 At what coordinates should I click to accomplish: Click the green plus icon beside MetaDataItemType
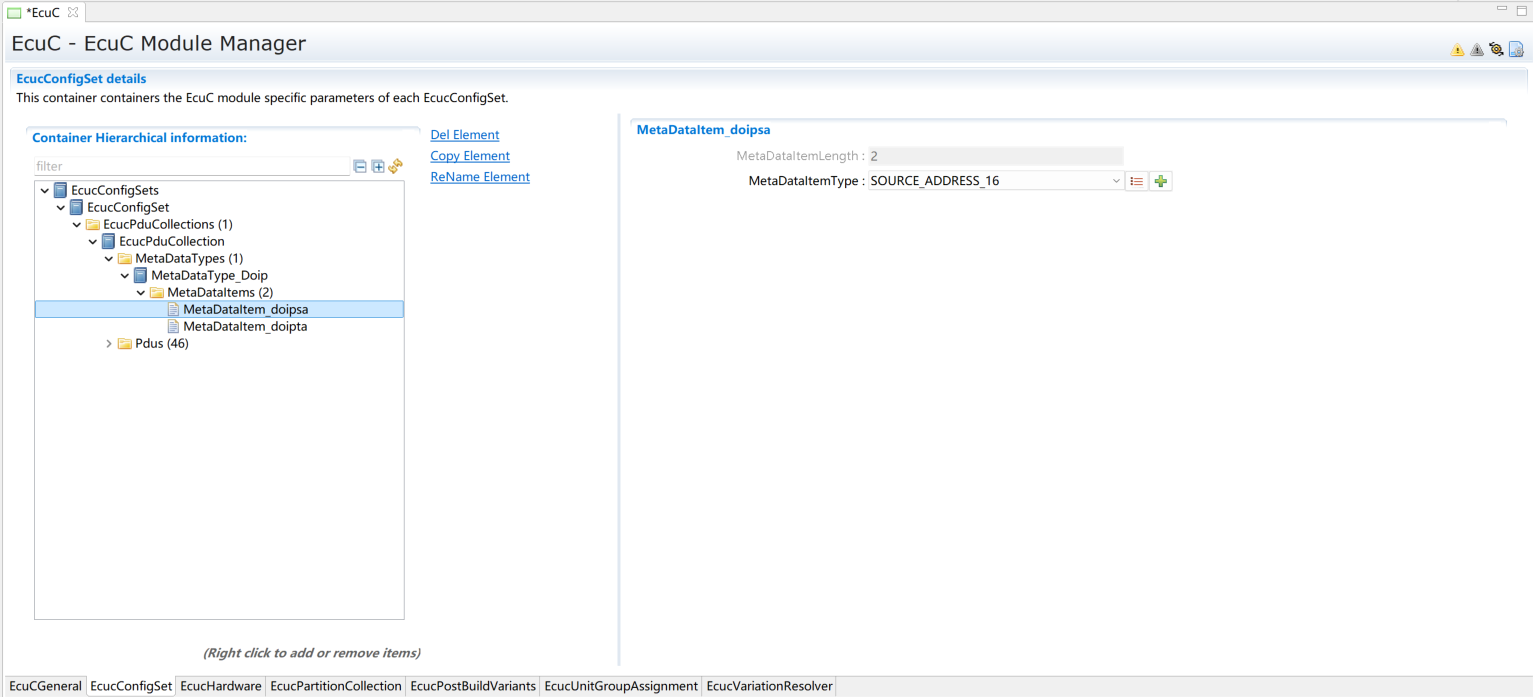[1160, 181]
